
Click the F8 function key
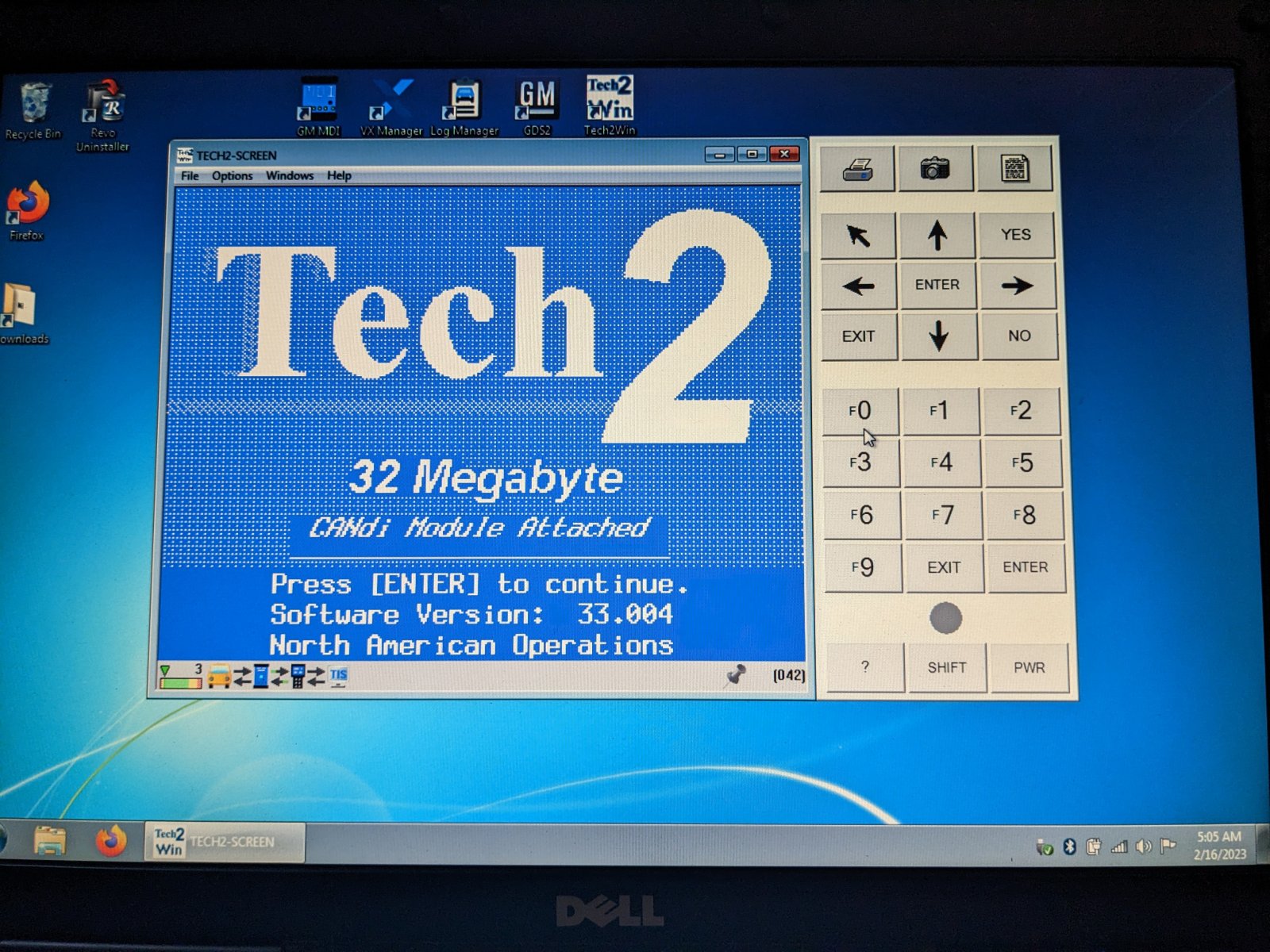pos(1025,515)
